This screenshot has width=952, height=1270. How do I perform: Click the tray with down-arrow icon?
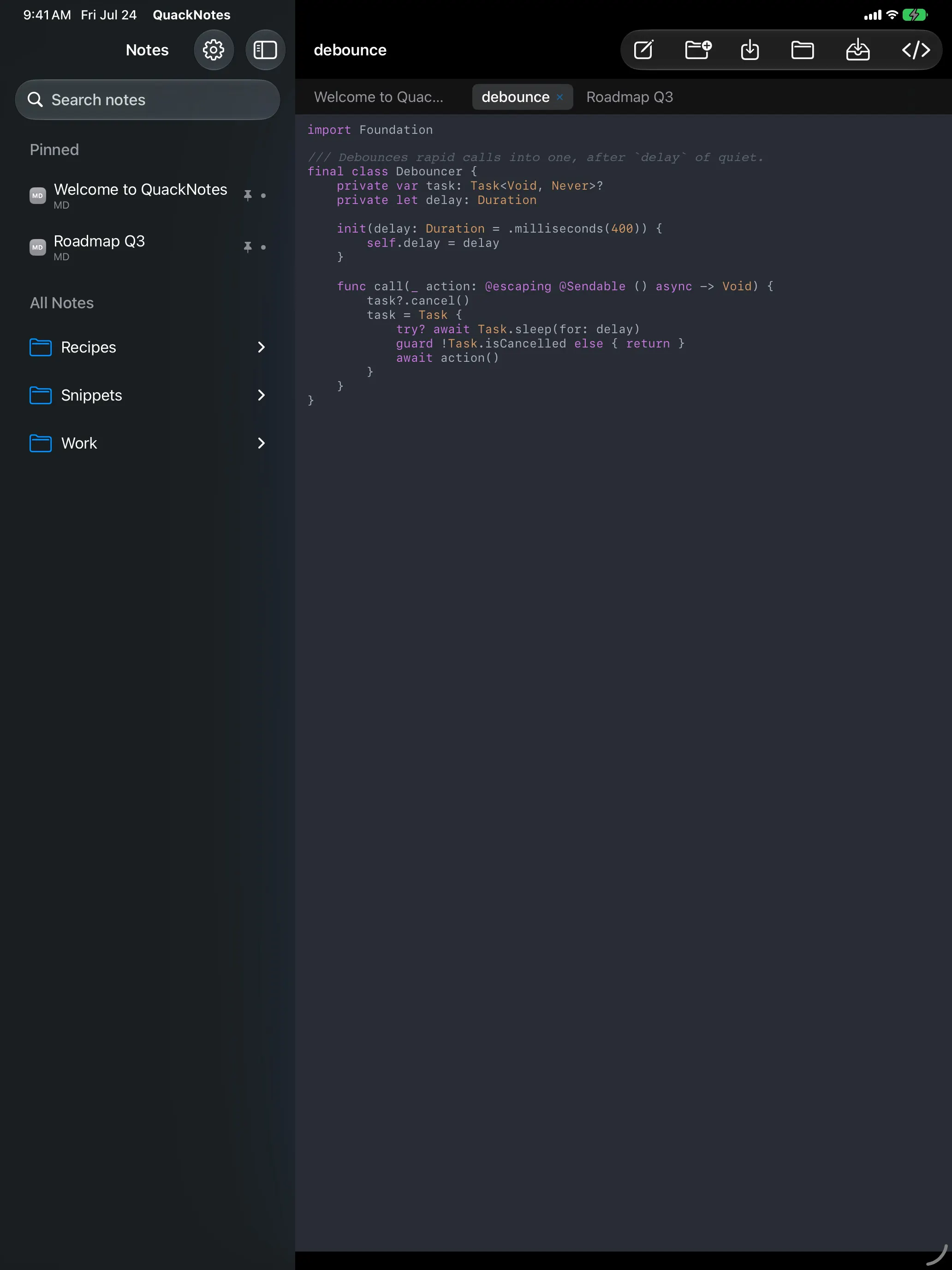[857, 50]
